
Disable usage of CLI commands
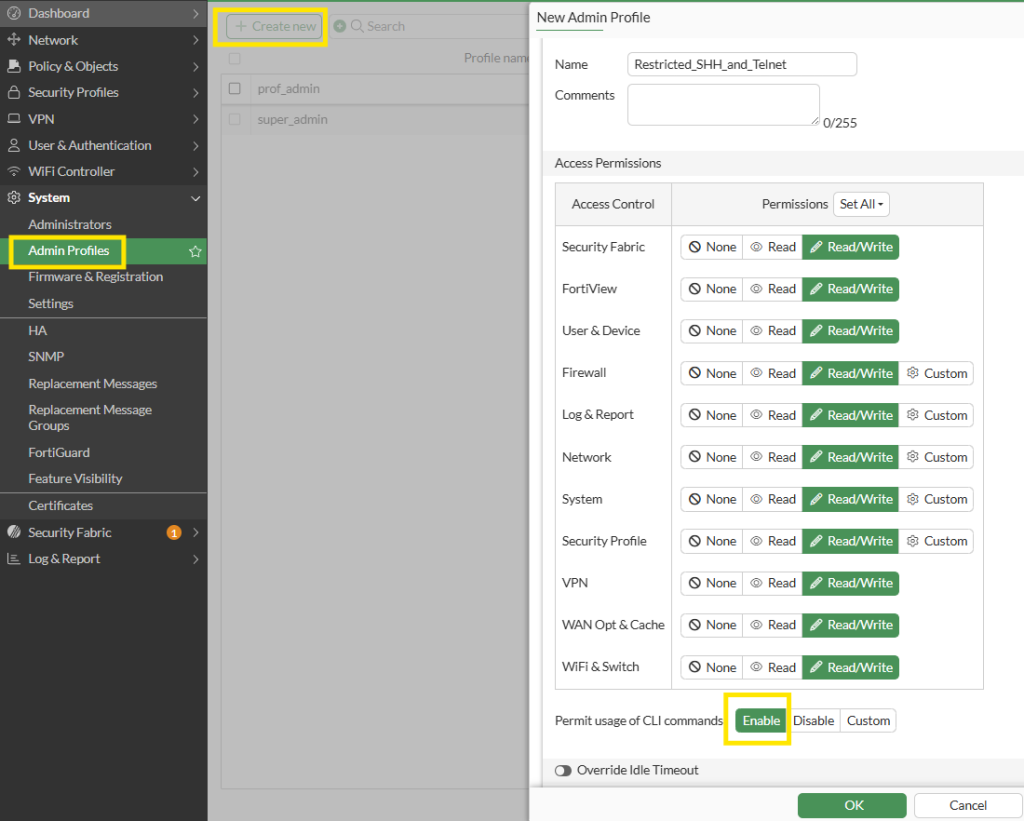813,720
